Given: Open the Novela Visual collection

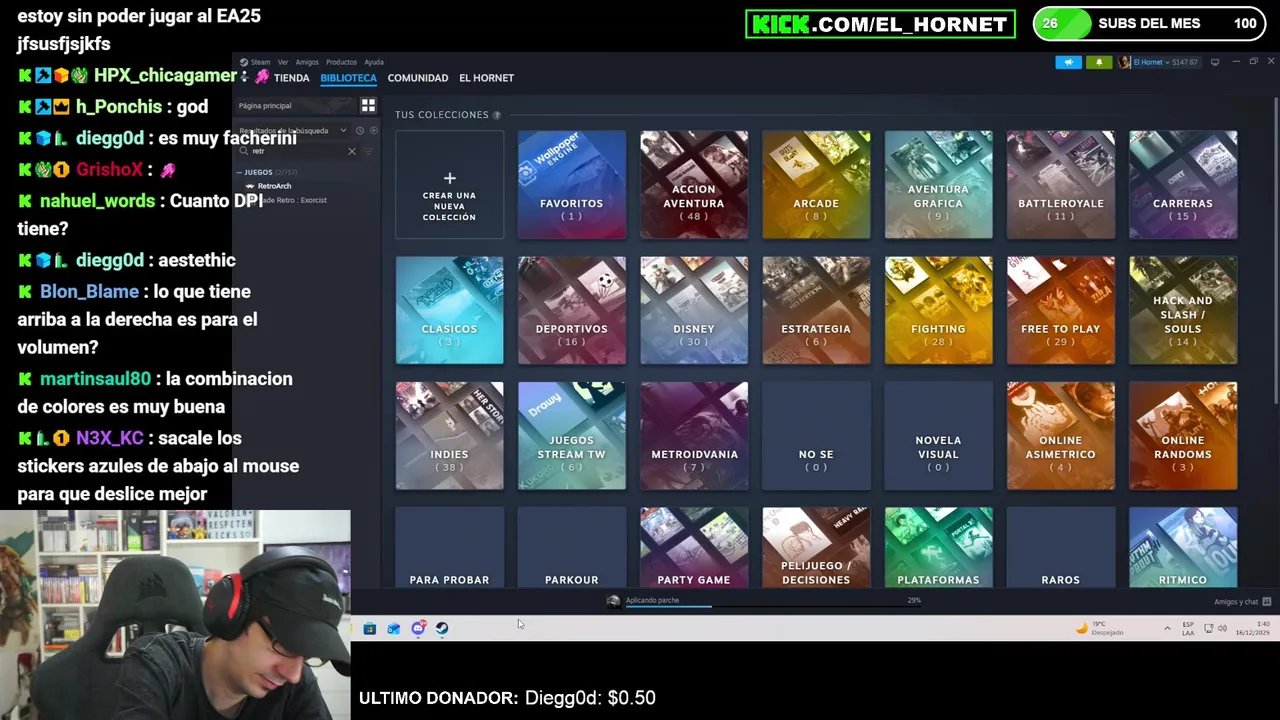Looking at the screenshot, I should click(x=938, y=436).
